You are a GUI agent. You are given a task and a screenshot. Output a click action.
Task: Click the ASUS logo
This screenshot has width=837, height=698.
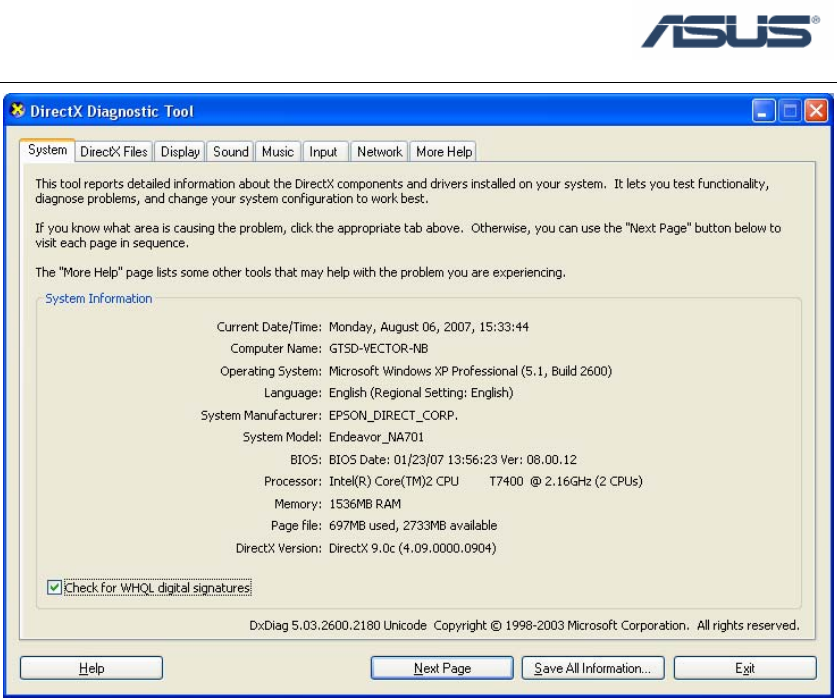(727, 32)
